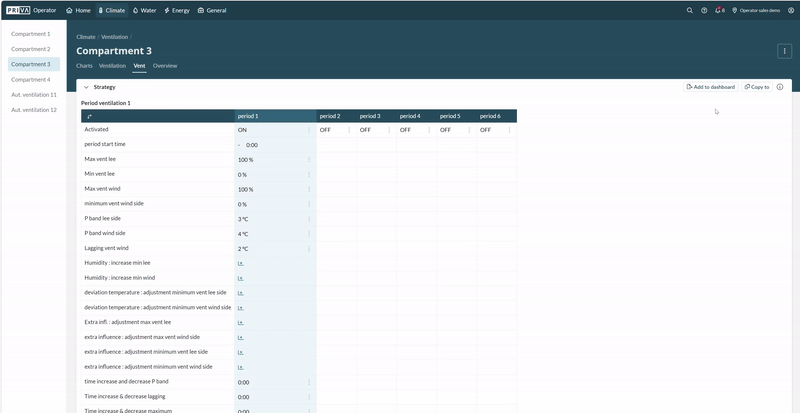Open three-dot menu of Min vent lee value

(x=309, y=175)
